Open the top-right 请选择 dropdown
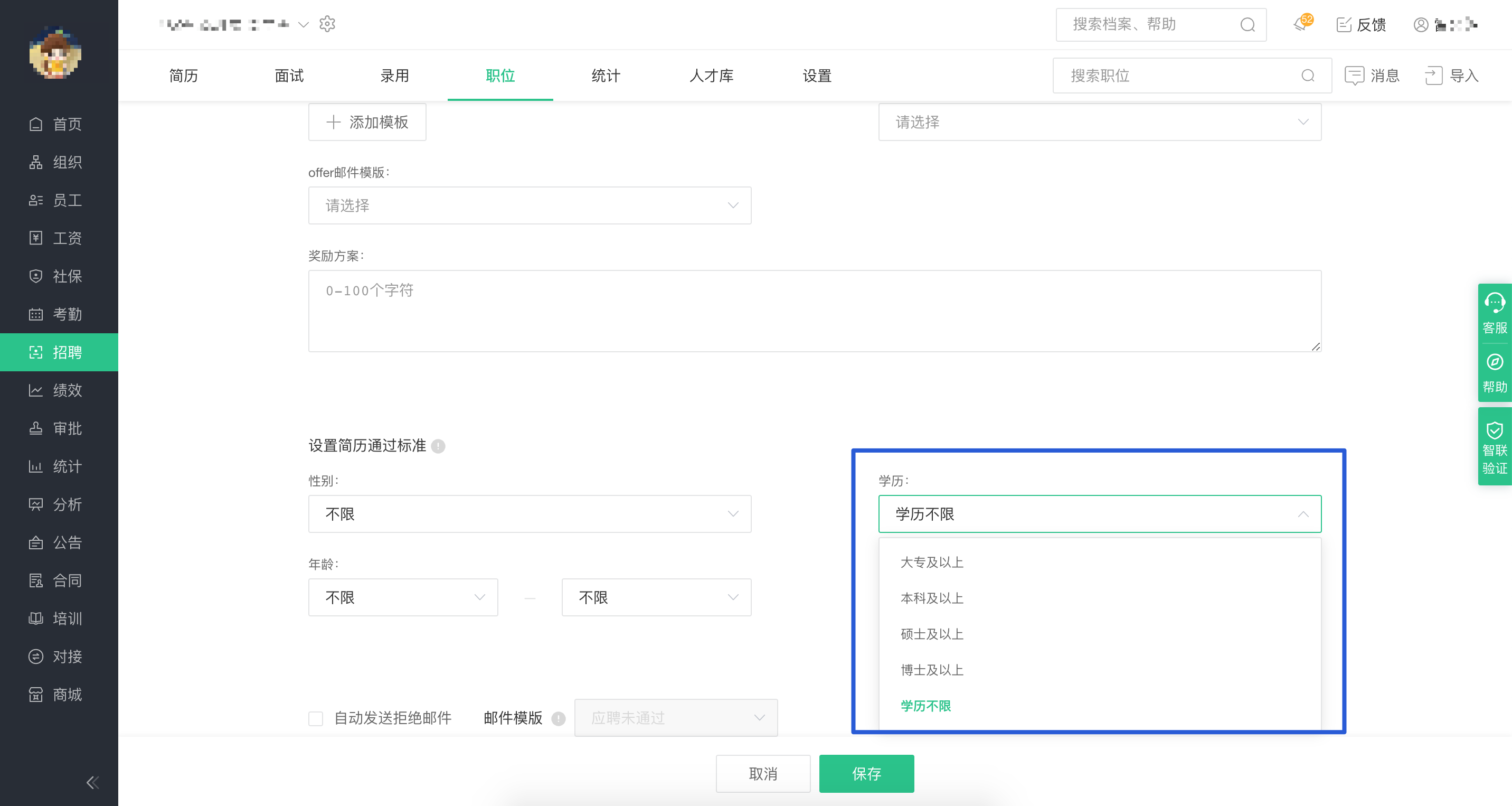 pyautogui.click(x=1099, y=122)
